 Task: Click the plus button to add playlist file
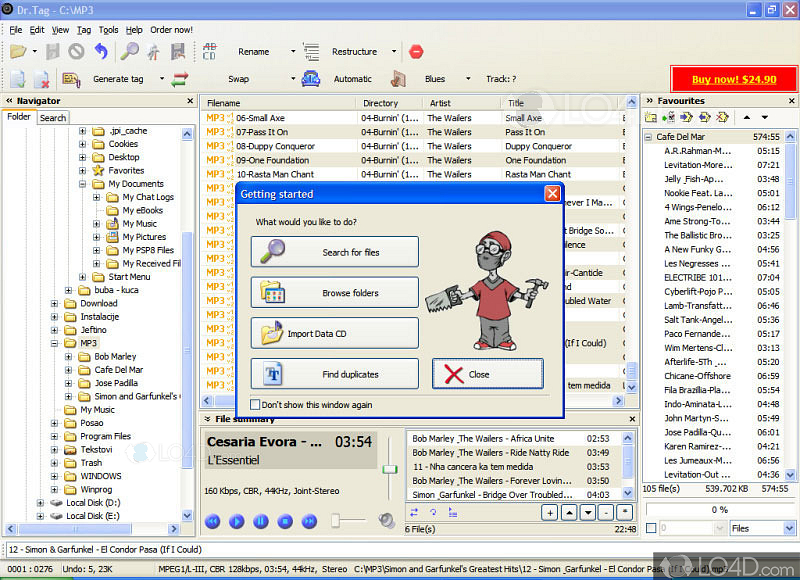click(x=549, y=513)
